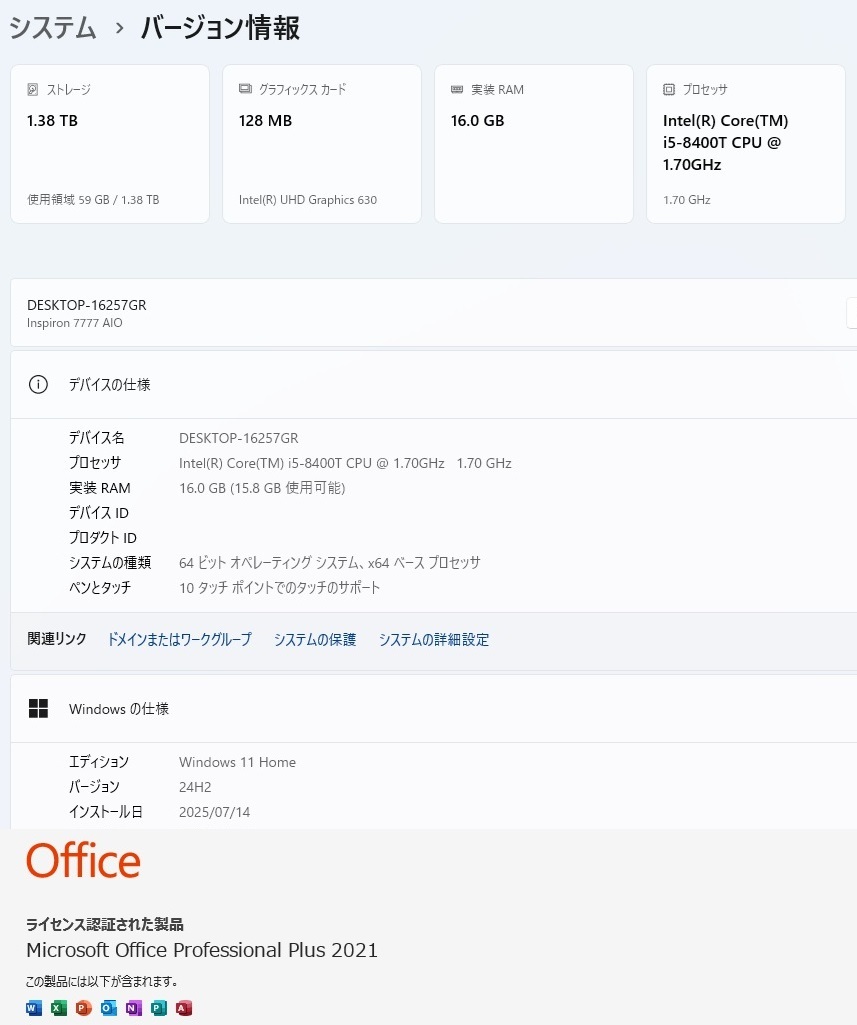857x1025 pixels.
Task: Click the システムの種類 label
Action: point(110,562)
